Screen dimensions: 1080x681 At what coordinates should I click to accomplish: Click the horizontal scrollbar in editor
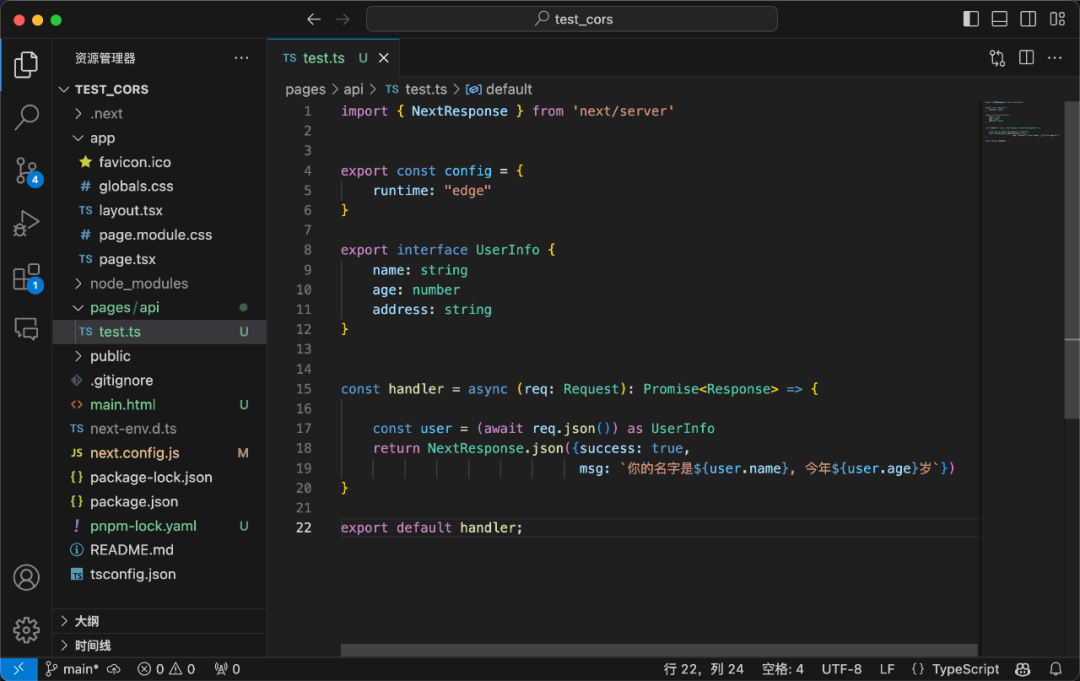tap(658, 650)
